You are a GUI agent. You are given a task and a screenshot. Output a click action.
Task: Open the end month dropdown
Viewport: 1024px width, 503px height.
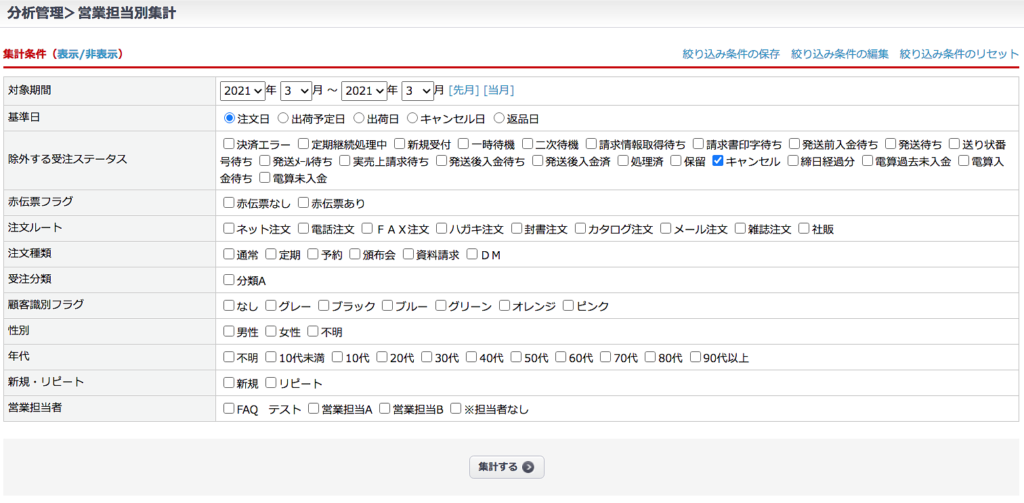point(417,91)
